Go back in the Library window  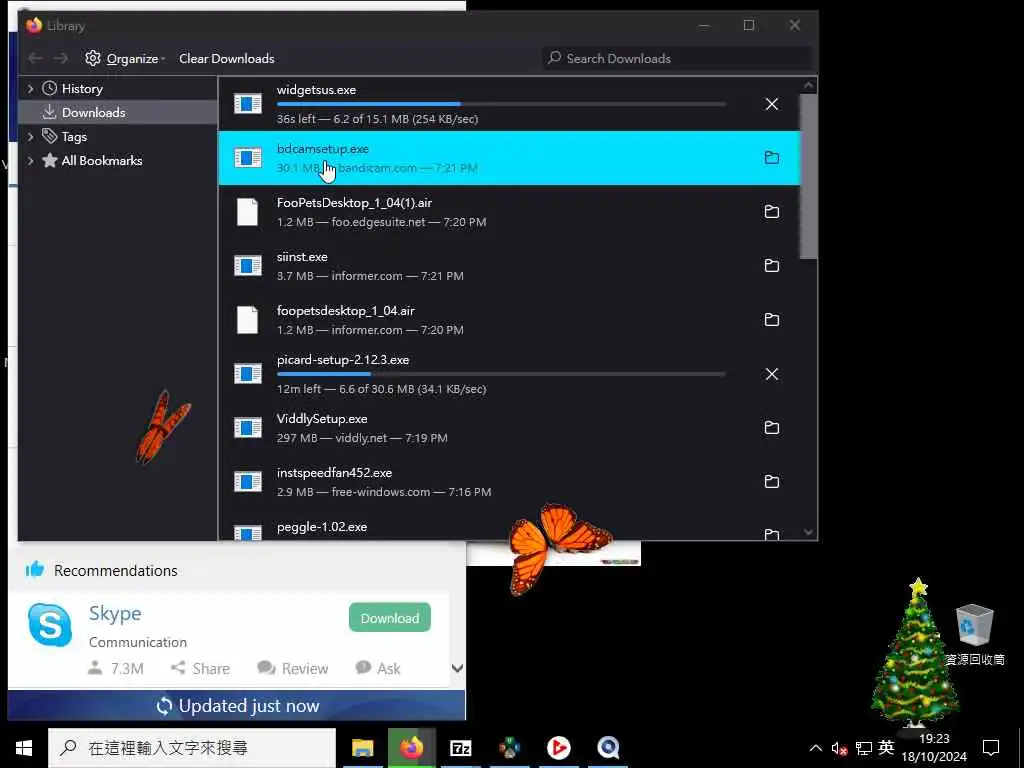coord(35,59)
